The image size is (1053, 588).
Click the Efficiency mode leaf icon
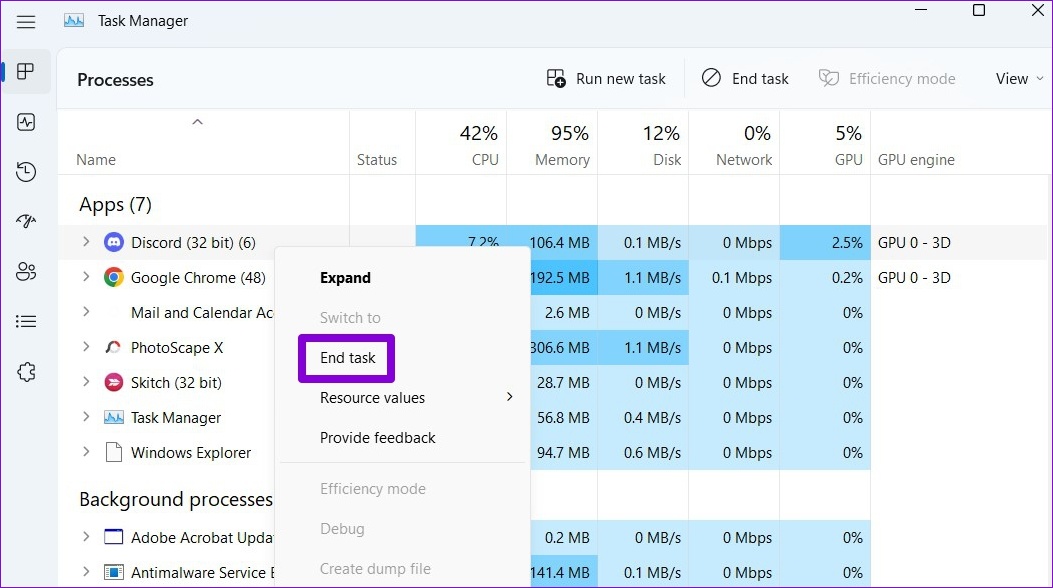829,78
